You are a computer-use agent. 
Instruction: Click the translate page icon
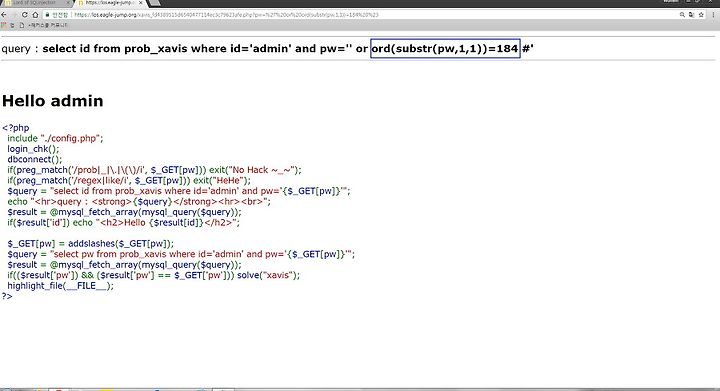[692, 15]
